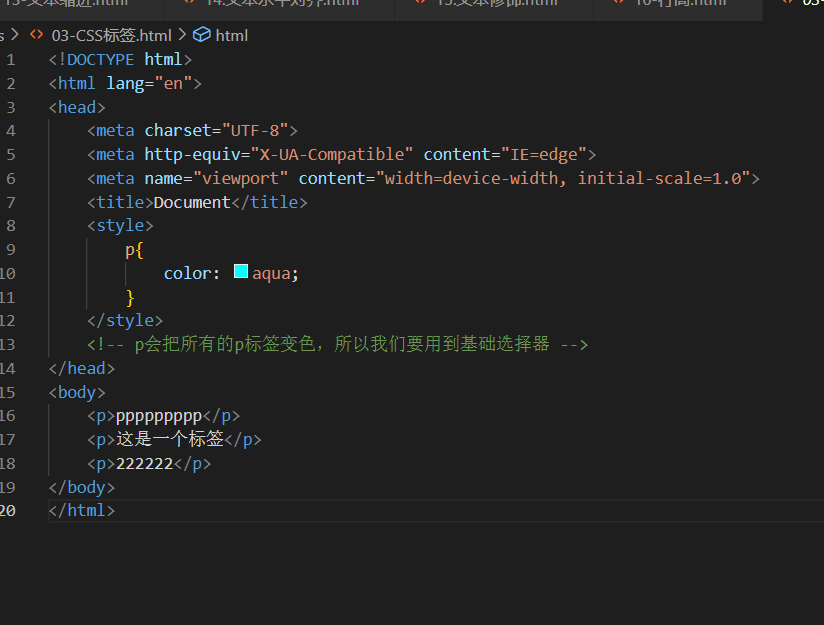Click the http-equiv attribute on line 5
Image resolution: width=824 pixels, height=625 pixels.
point(192,155)
